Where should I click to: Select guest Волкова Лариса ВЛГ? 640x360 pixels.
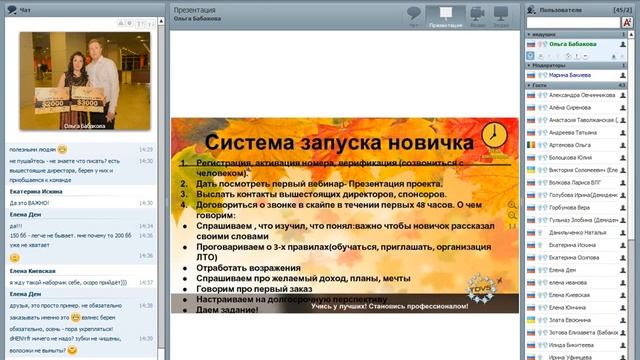575,182
